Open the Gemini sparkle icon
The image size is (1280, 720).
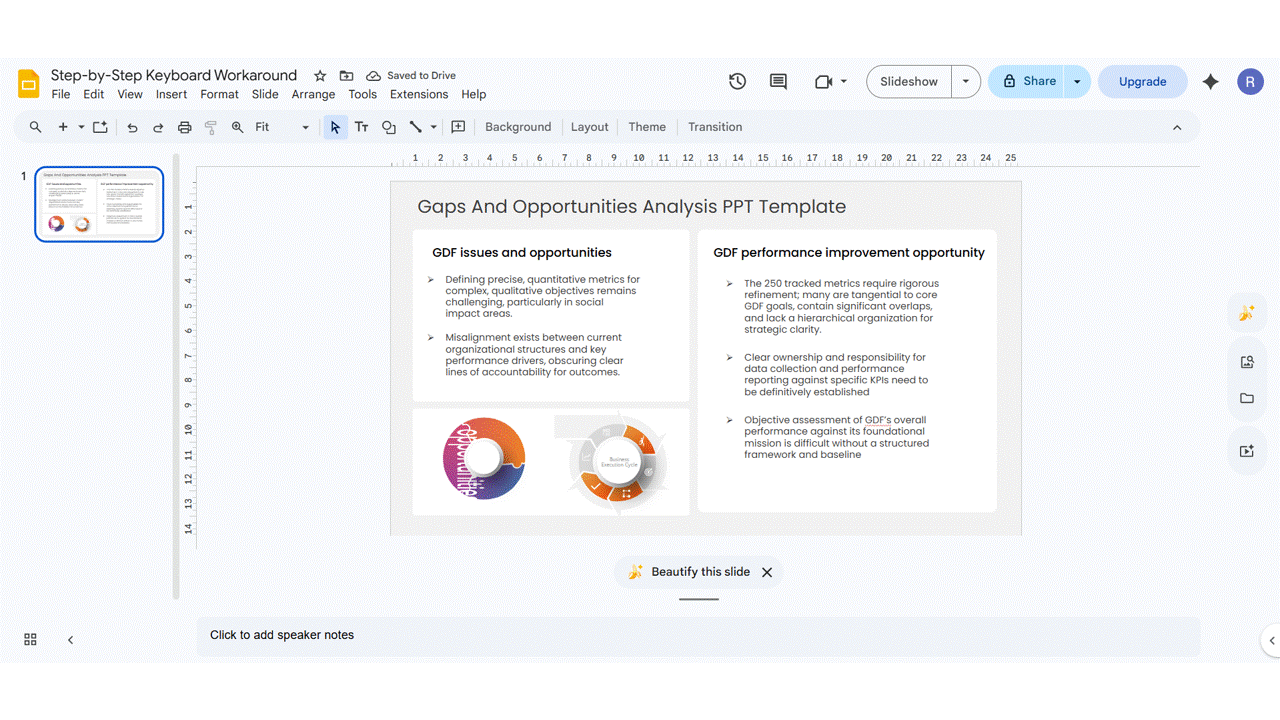click(x=1211, y=82)
